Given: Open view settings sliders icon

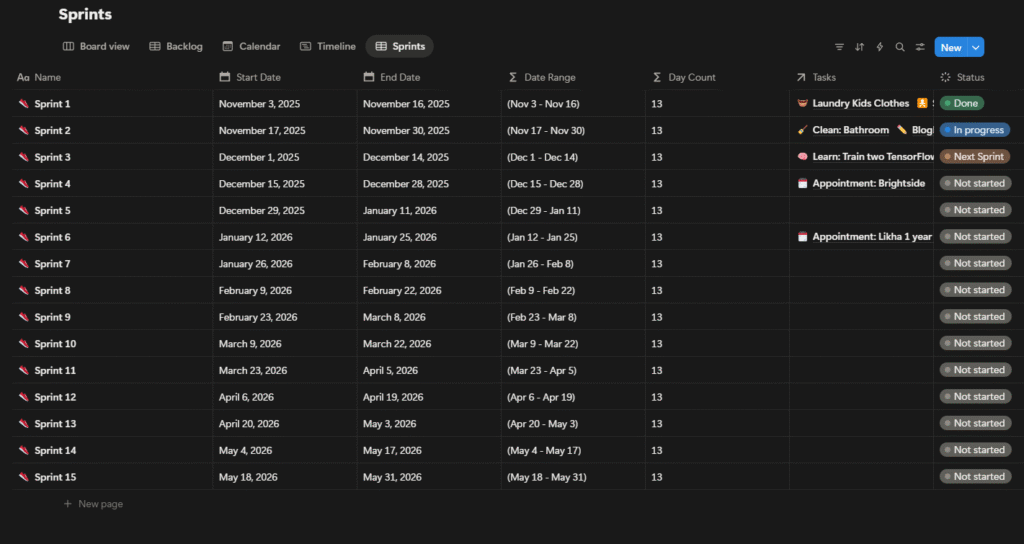Looking at the screenshot, I should (x=920, y=47).
